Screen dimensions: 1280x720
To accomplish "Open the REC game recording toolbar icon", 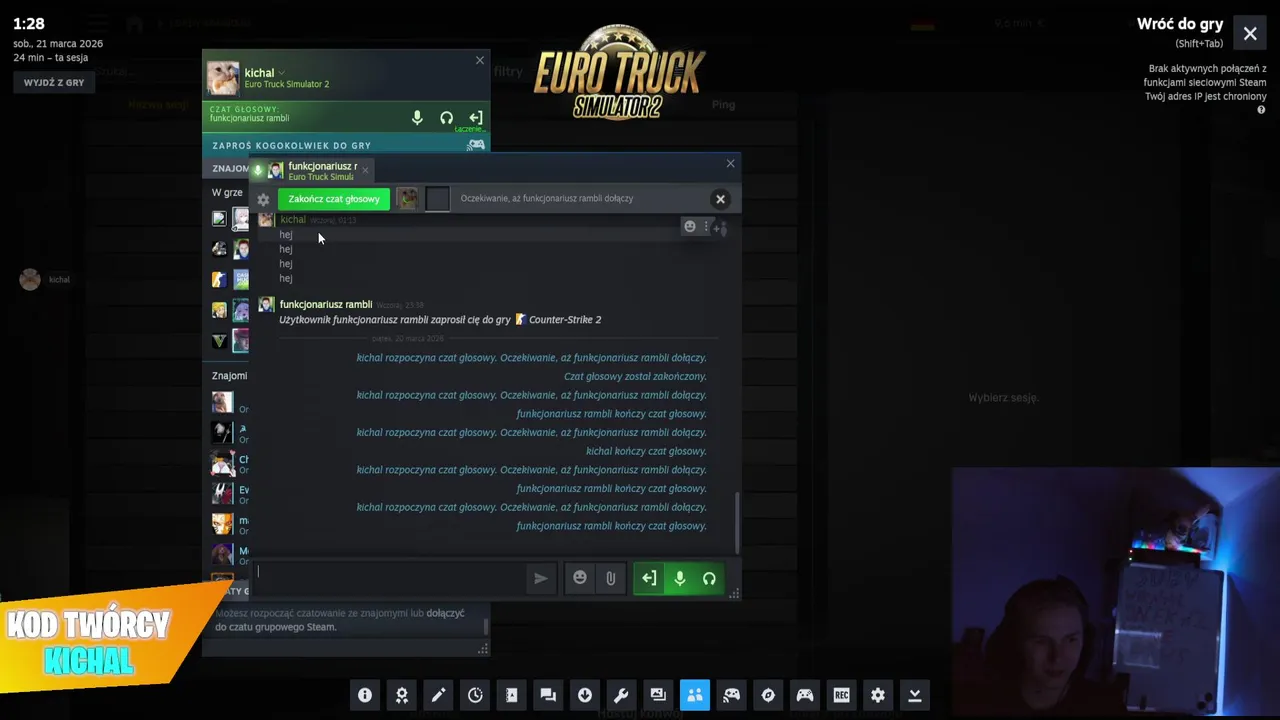I will pos(841,695).
